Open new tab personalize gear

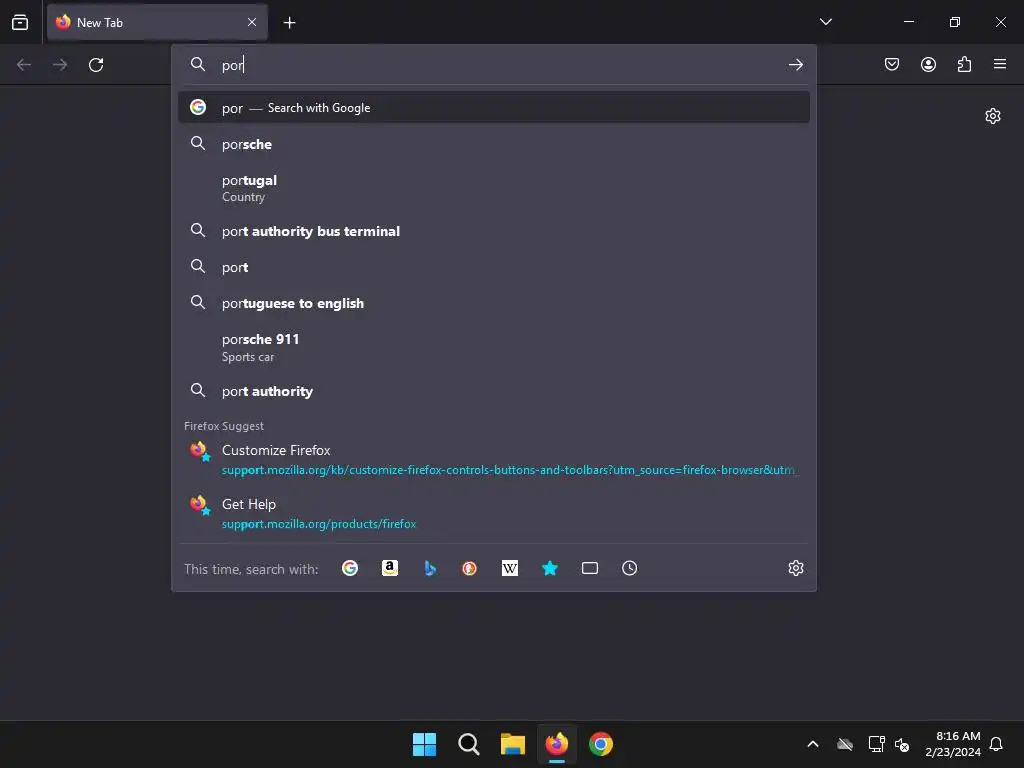tap(993, 116)
